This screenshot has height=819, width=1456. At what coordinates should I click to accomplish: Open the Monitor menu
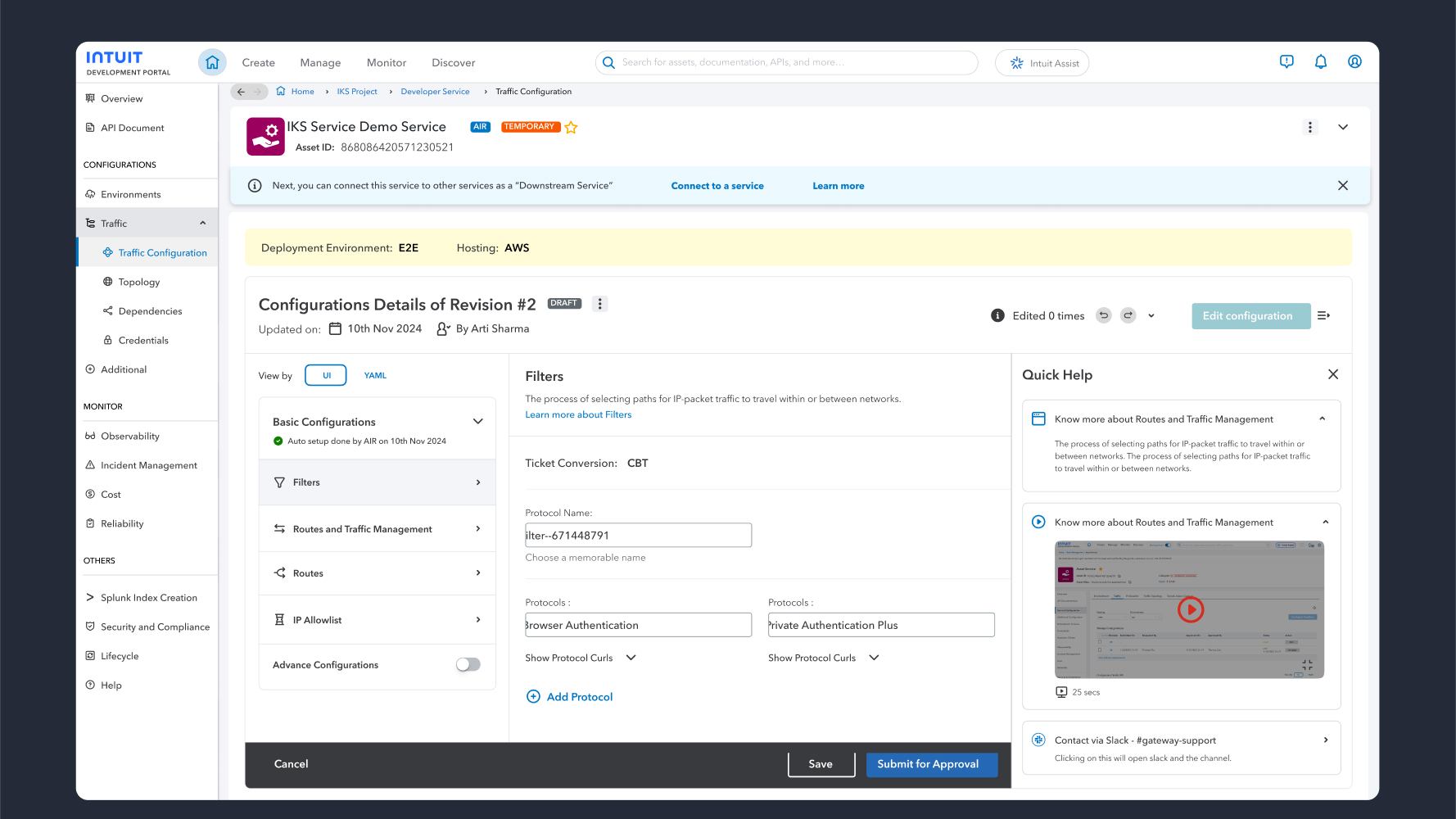(x=386, y=63)
